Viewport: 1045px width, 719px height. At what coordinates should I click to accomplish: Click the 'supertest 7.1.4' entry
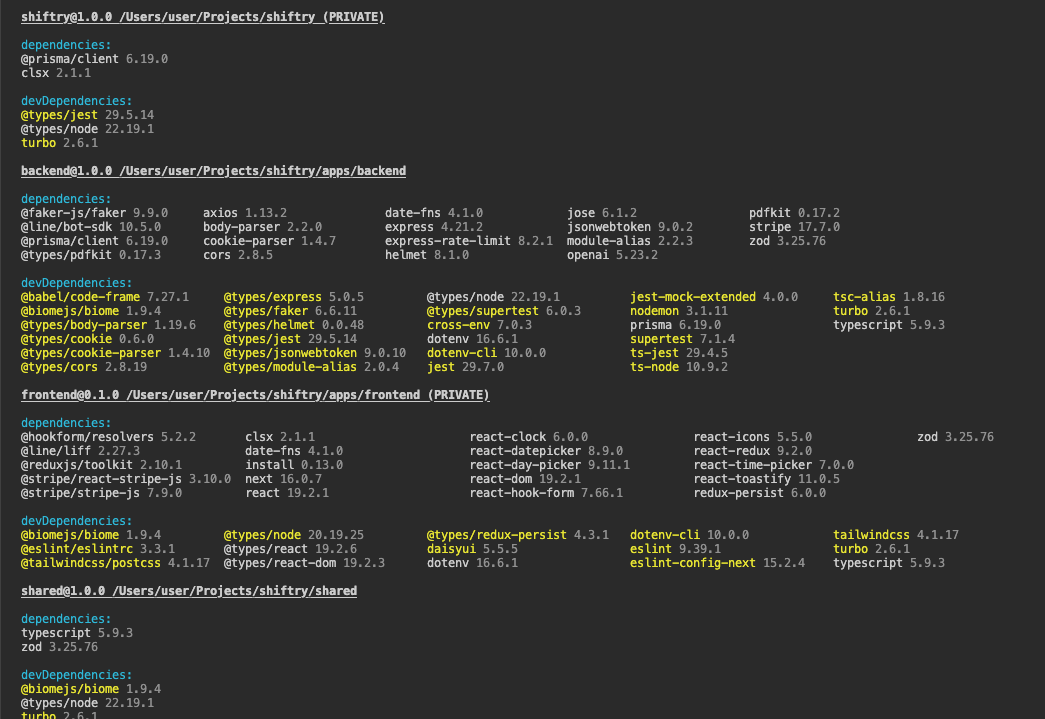[682, 339]
